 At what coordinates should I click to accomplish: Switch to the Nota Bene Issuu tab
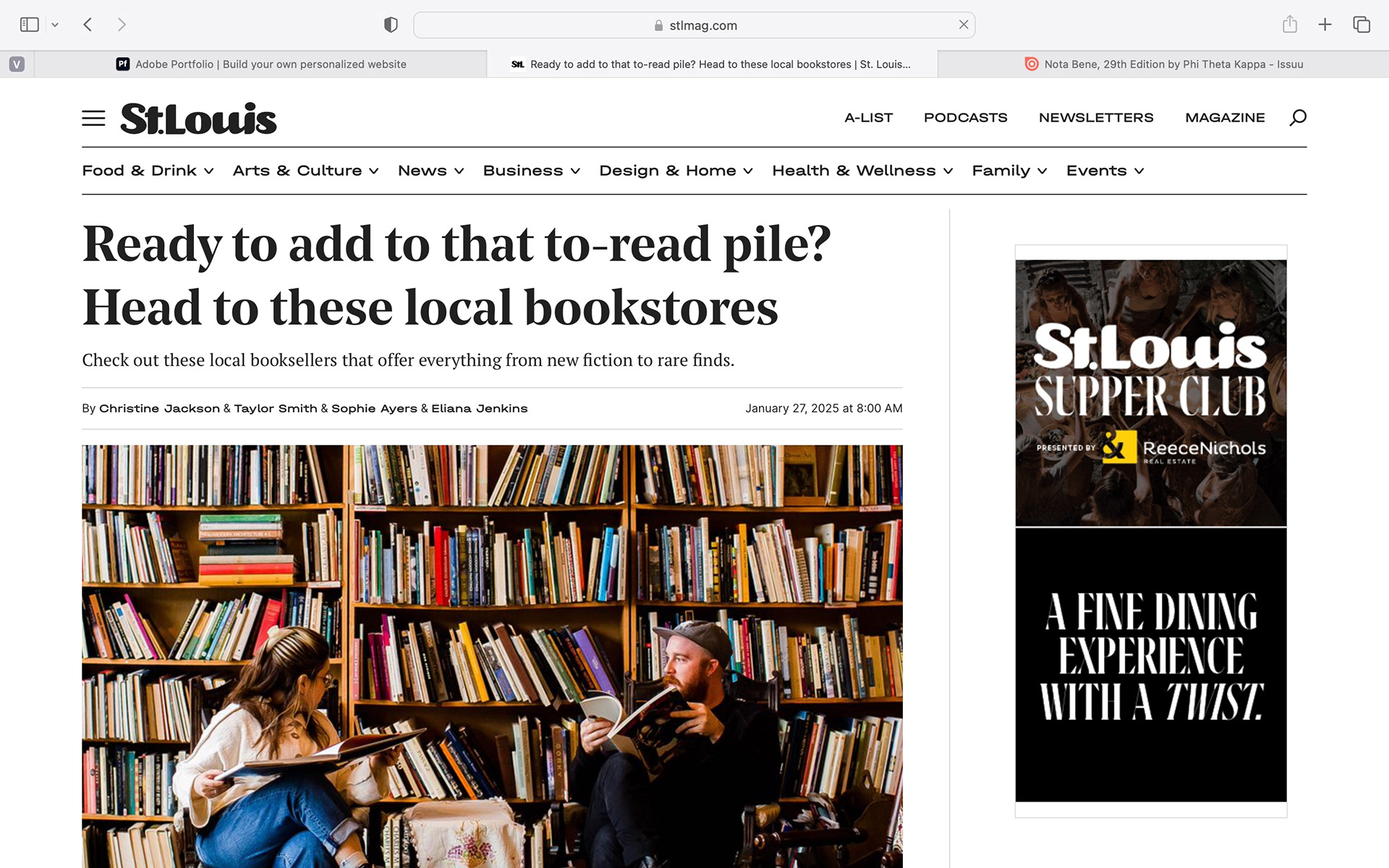pyautogui.click(x=1163, y=64)
